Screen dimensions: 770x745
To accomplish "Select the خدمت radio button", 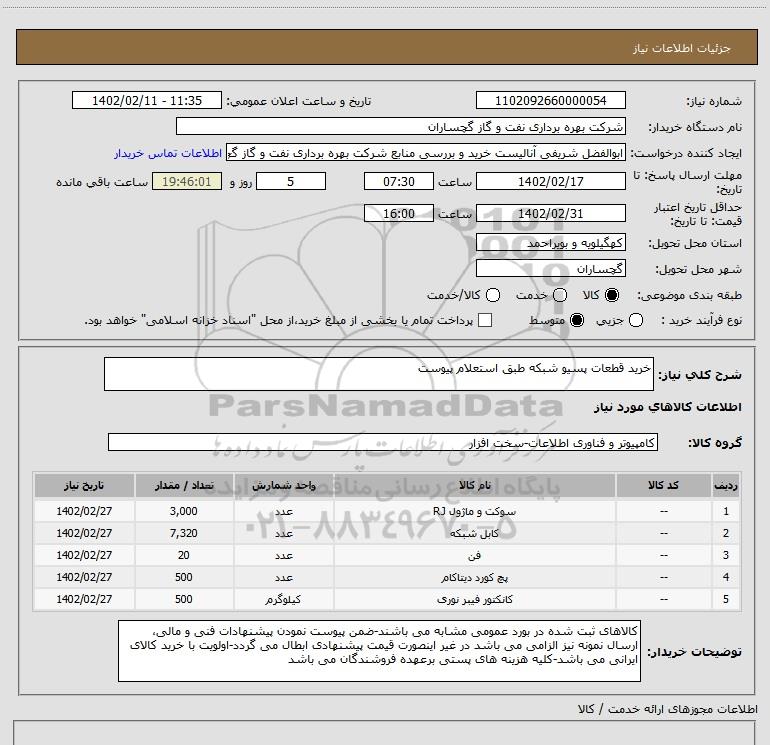I will [x=560, y=295].
